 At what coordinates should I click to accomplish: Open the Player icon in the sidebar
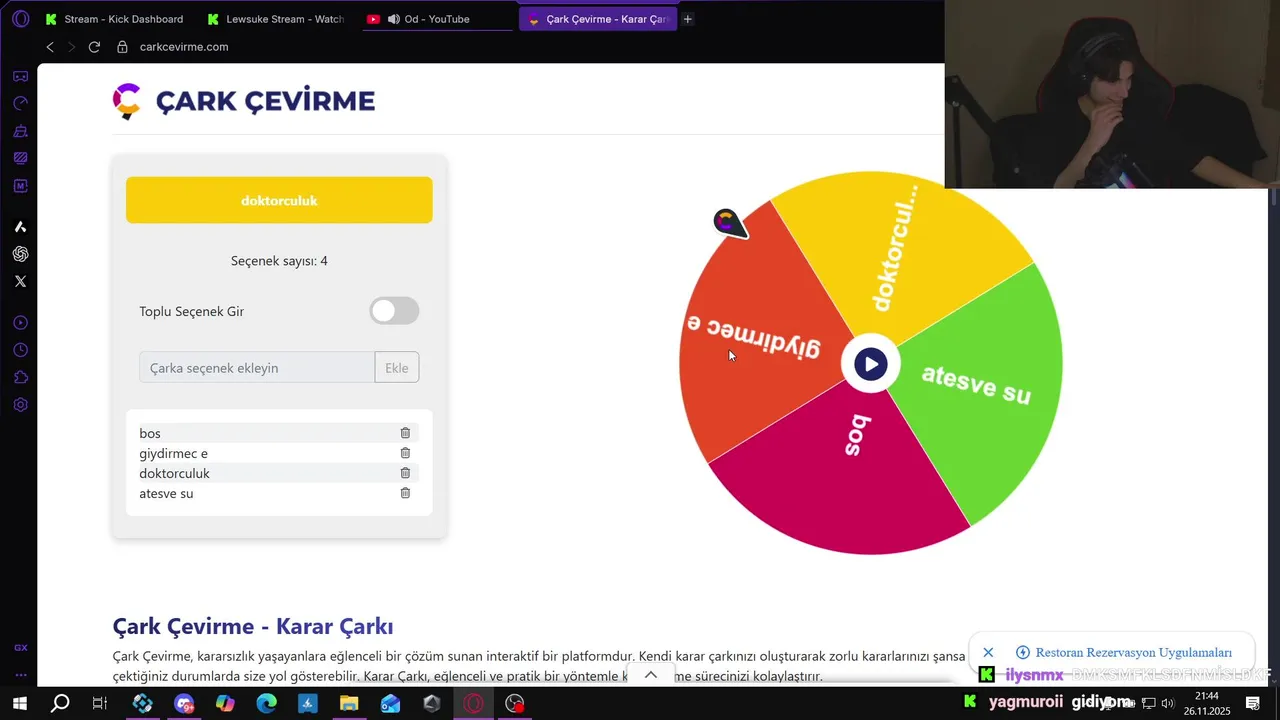coord(20,323)
